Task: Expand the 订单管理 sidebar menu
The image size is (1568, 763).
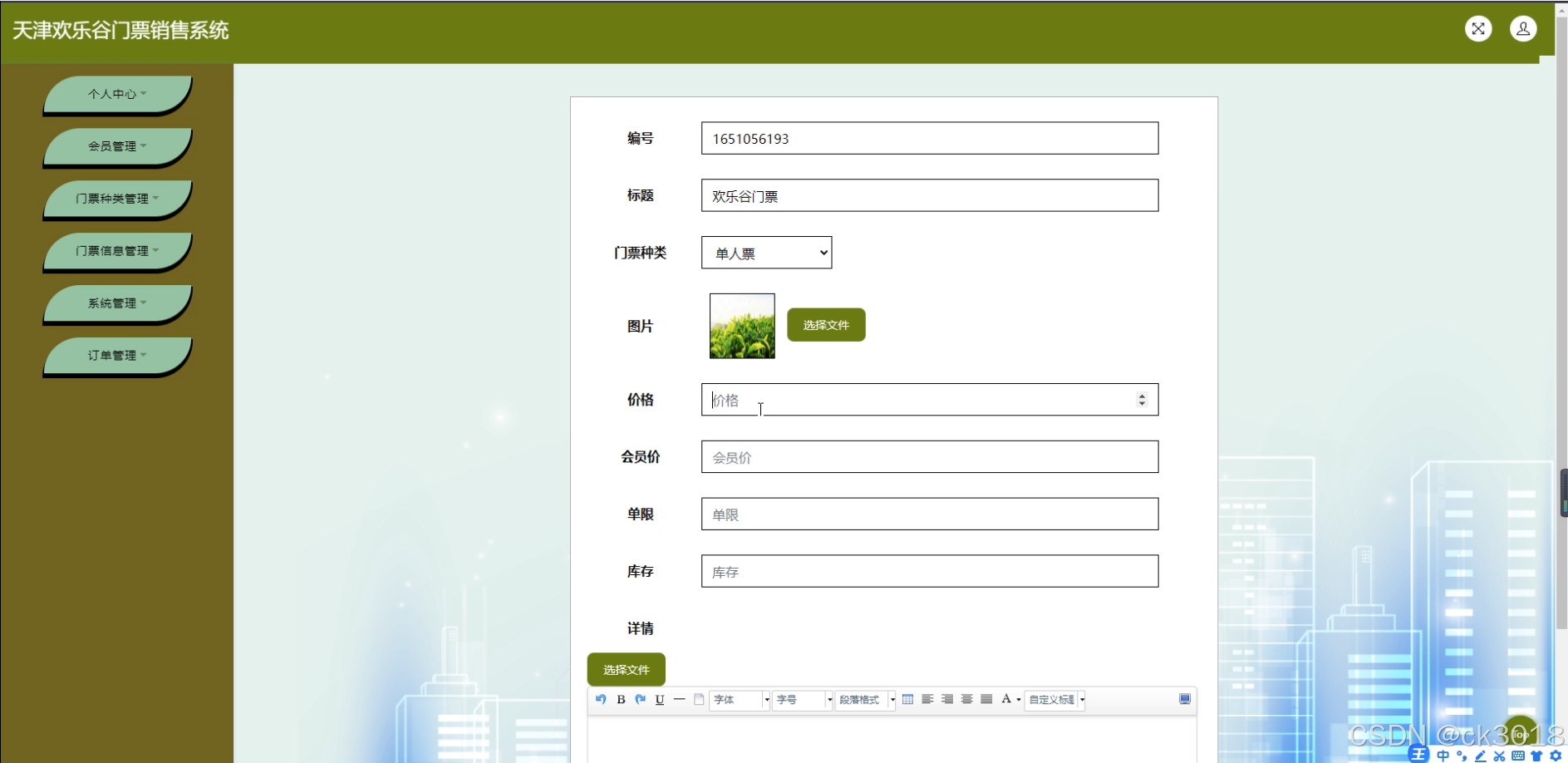Action: [x=117, y=356]
